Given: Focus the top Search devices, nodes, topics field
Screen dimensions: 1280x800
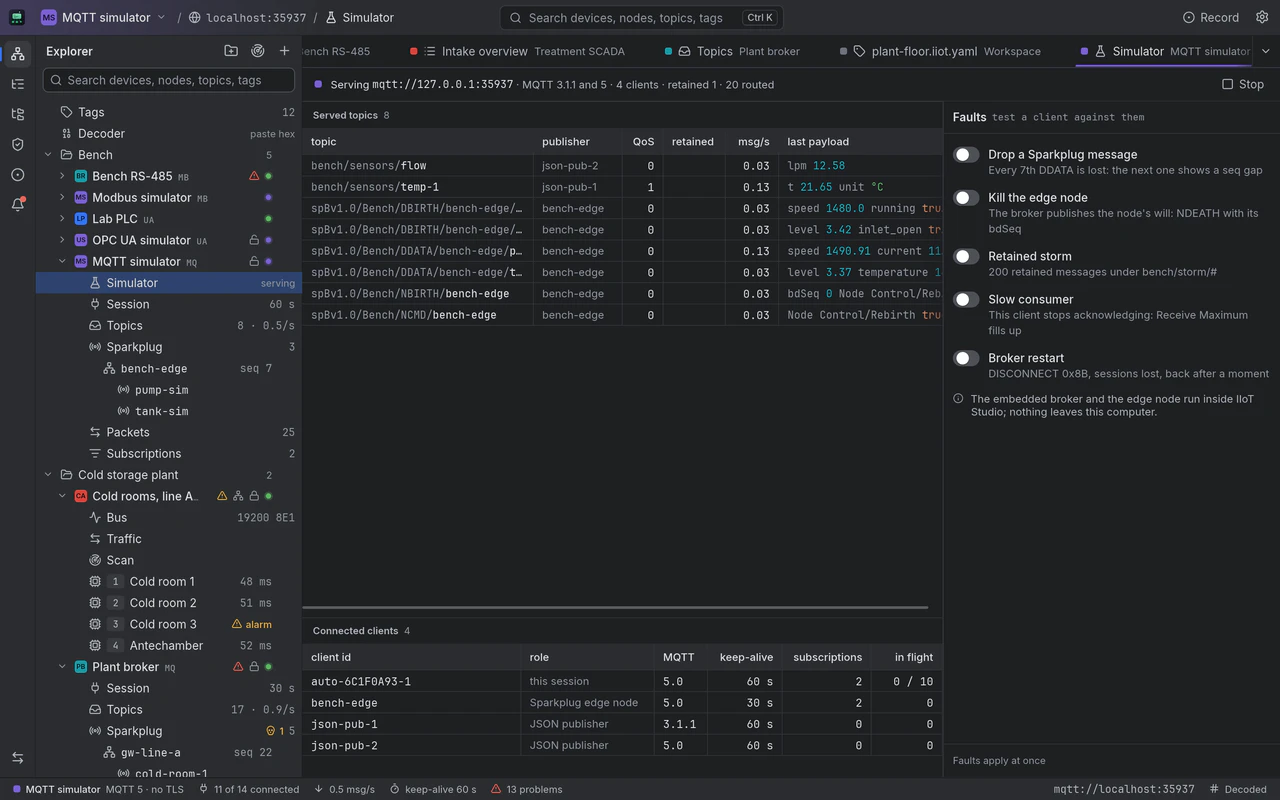Looking at the screenshot, I should coord(641,17).
